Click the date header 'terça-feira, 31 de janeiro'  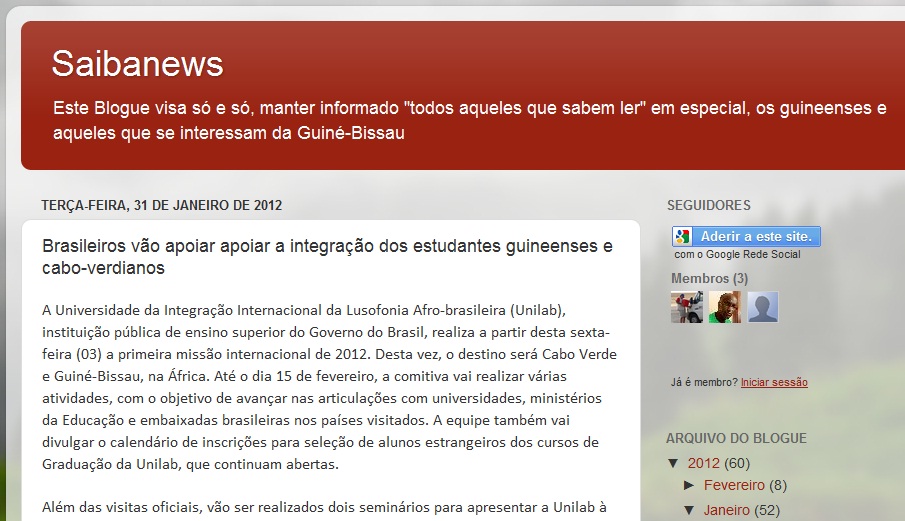coord(161,205)
